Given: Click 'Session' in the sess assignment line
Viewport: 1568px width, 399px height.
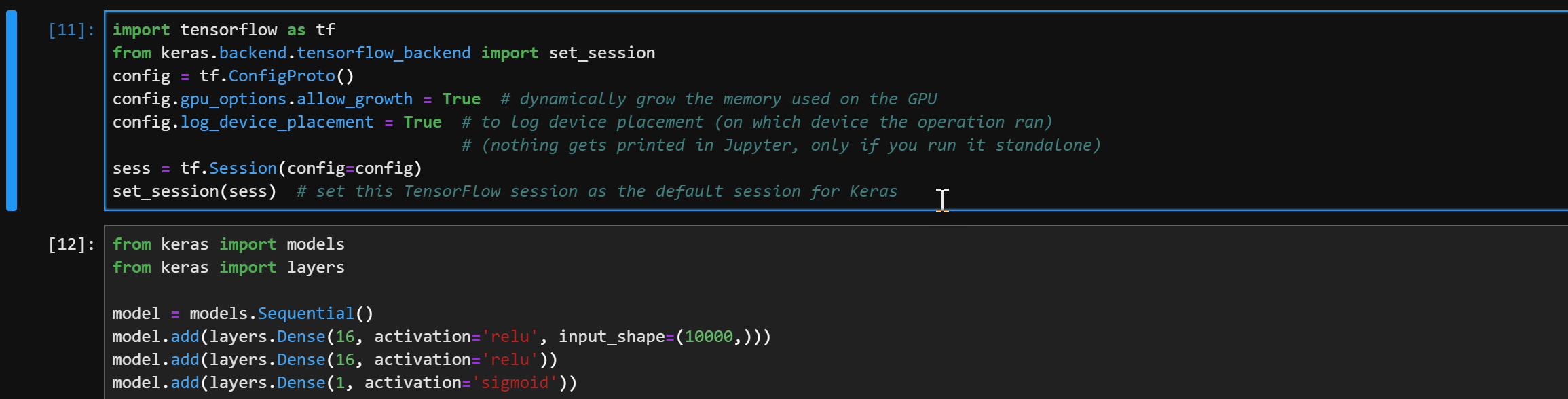Looking at the screenshot, I should tap(242, 168).
